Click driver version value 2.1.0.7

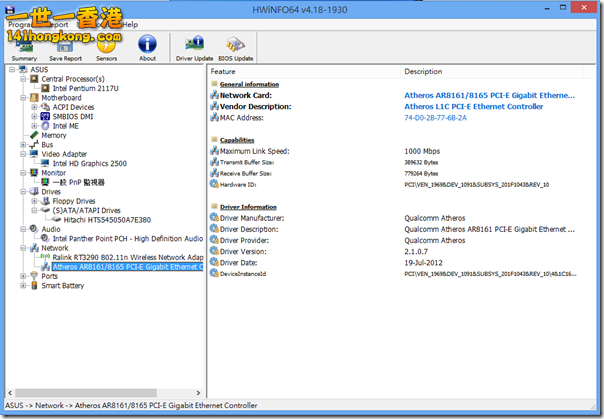pos(416,251)
